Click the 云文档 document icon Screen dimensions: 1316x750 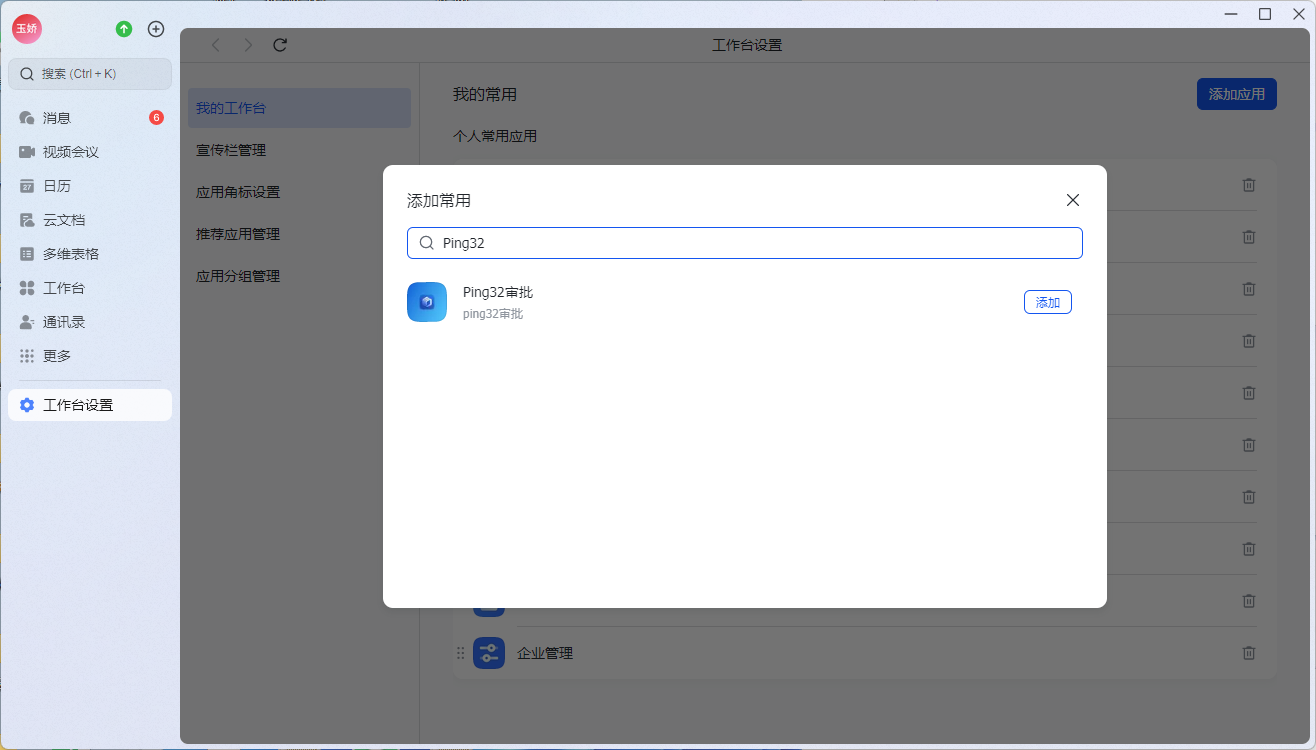(27, 220)
